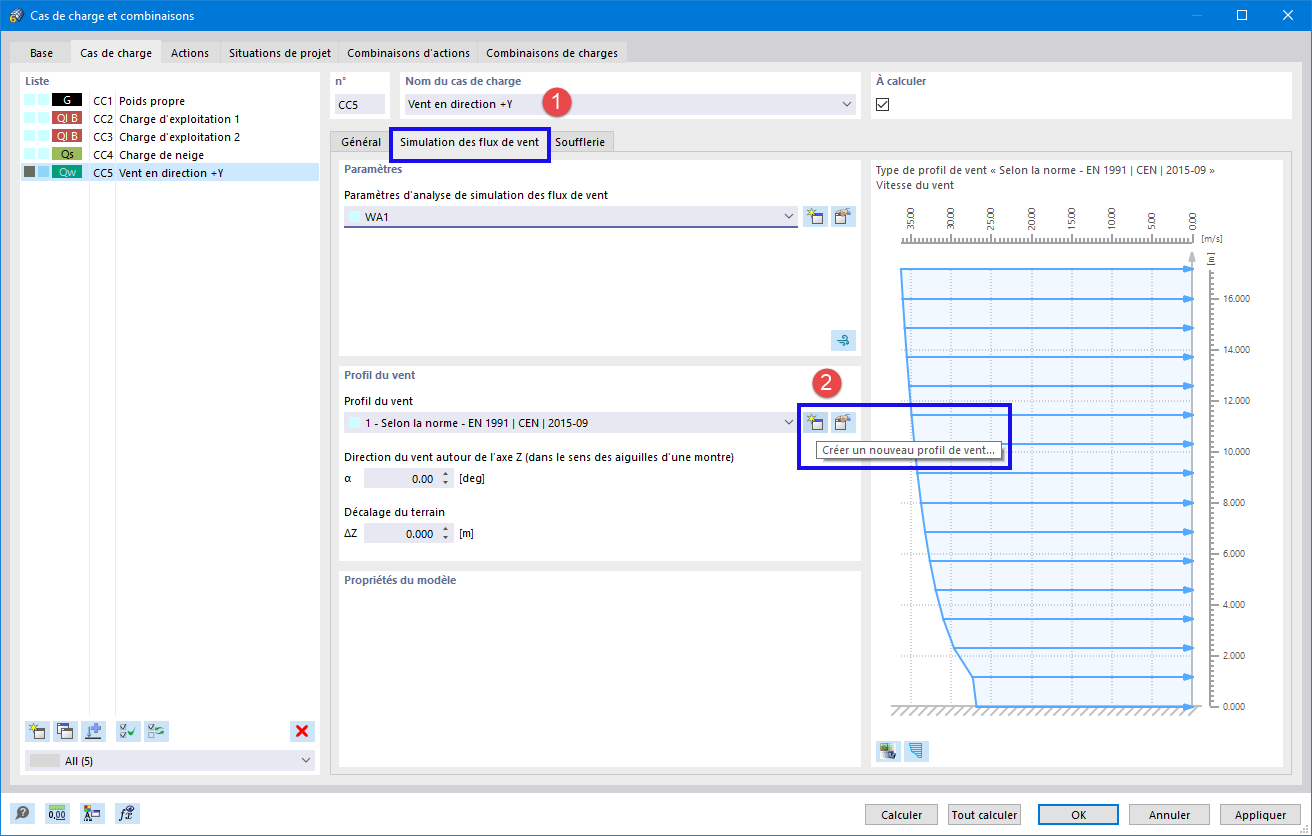Open the Nom du cas de charge dropdown
The width and height of the screenshot is (1312, 836).
click(847, 104)
